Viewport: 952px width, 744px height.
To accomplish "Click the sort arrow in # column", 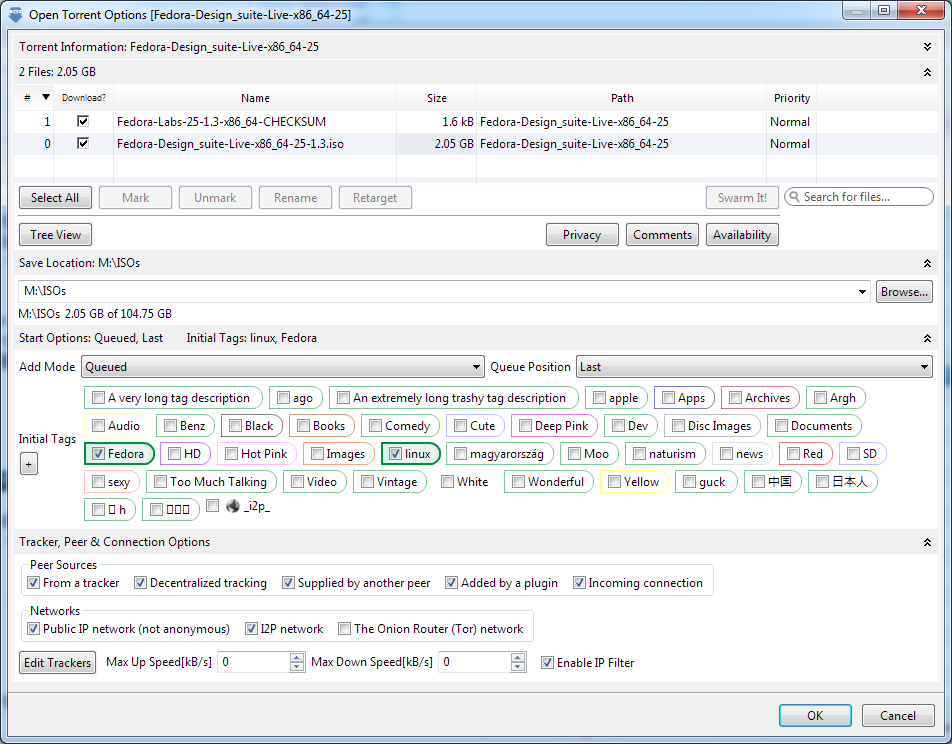I will coord(46,97).
